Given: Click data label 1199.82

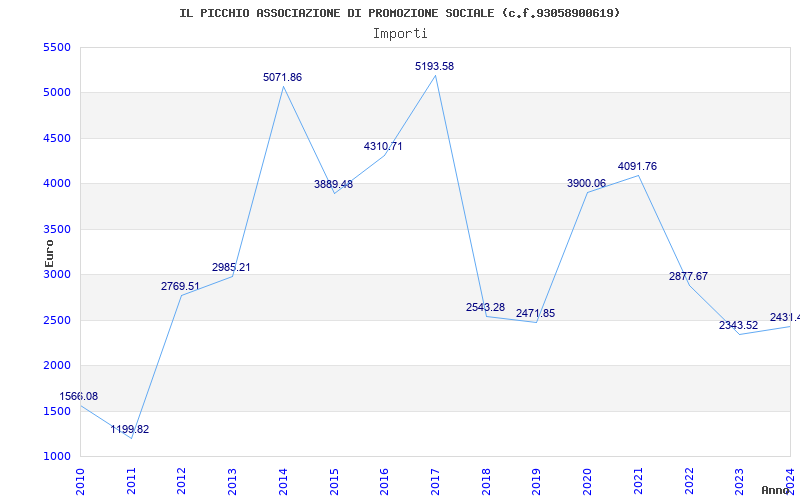Looking at the screenshot, I should click(130, 429).
